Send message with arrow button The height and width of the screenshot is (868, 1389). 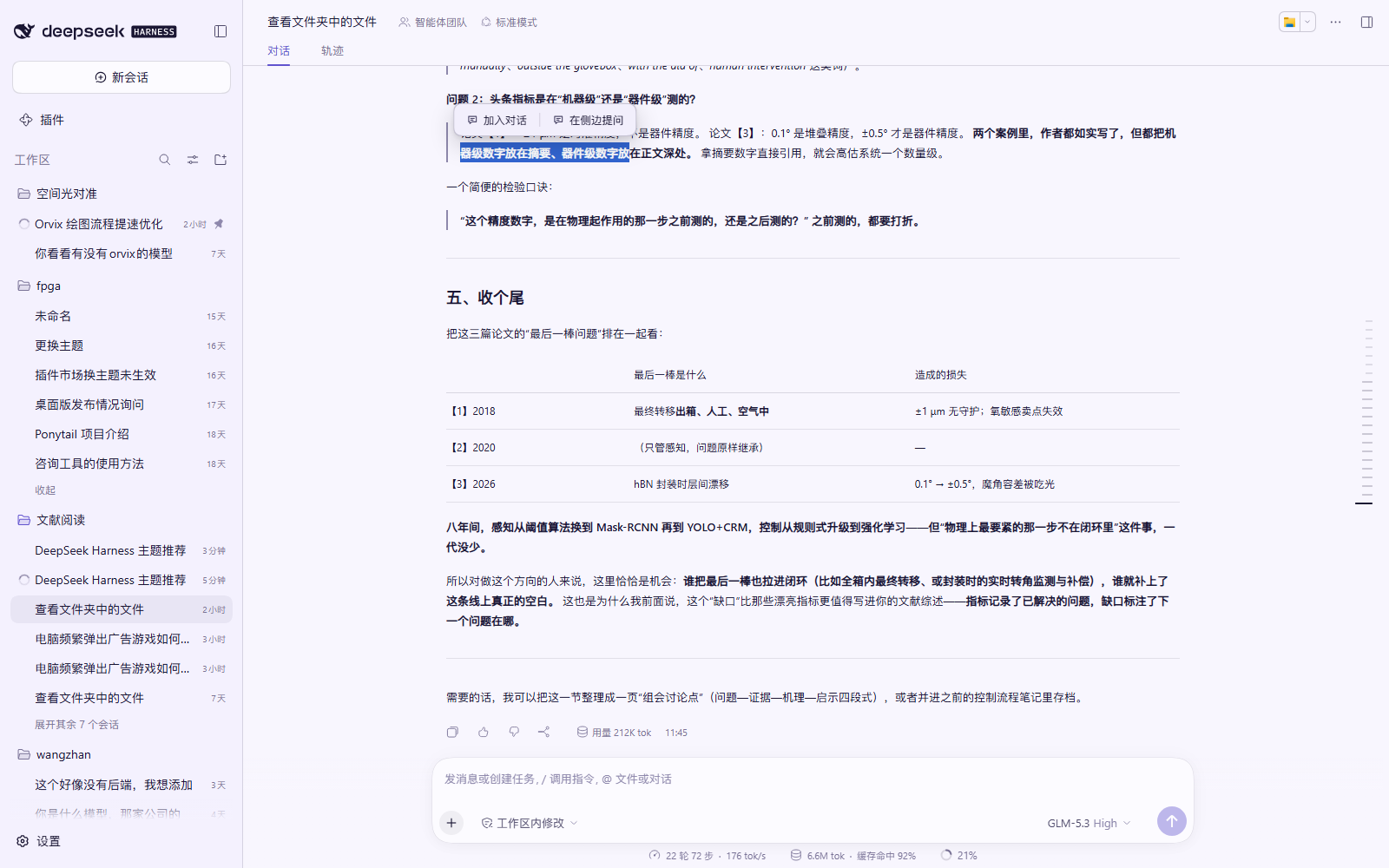click(1172, 821)
